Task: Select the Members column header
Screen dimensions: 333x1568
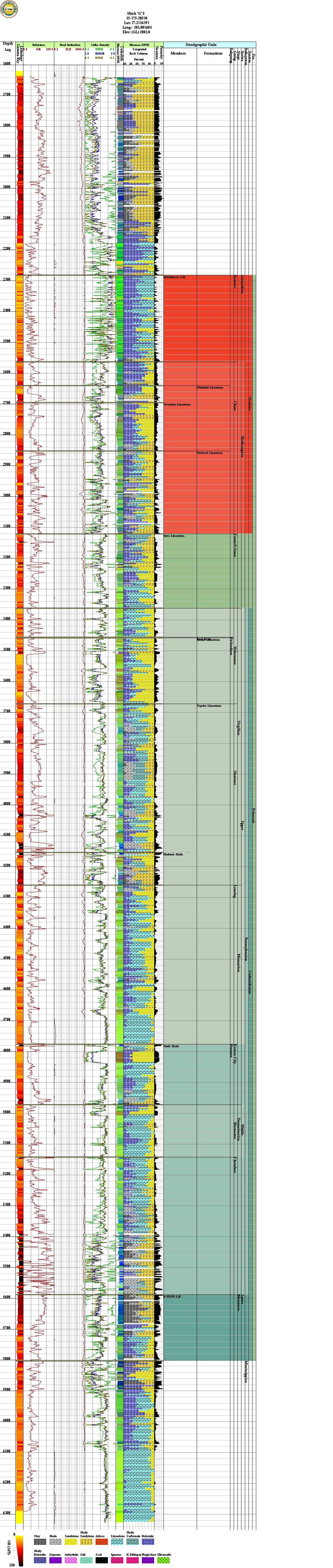Action: (179, 54)
